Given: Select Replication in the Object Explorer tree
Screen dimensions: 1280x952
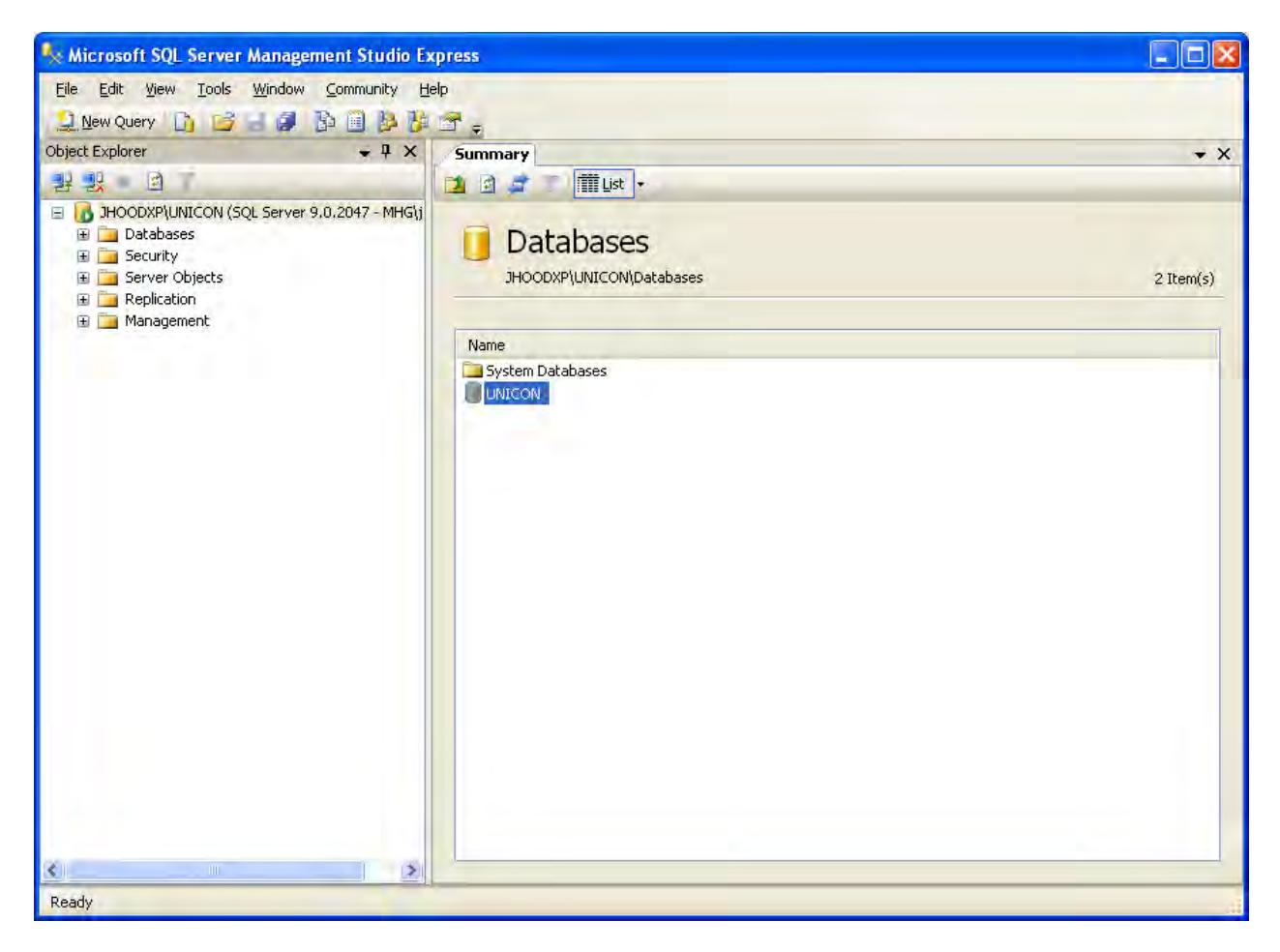Looking at the screenshot, I should [160, 300].
